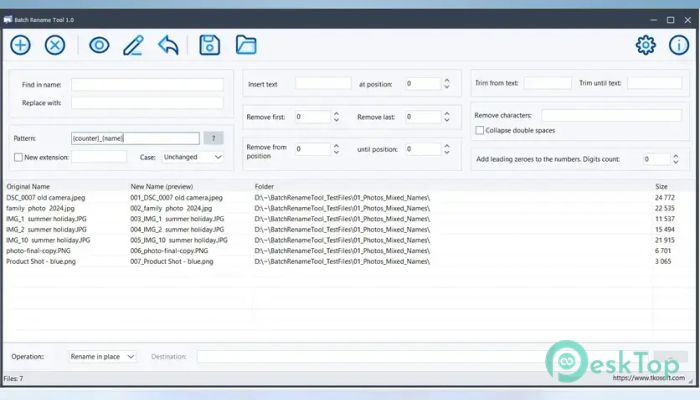Select row IMG_2 summer holiday.JPG
The width and height of the screenshot is (700, 400).
[349, 229]
